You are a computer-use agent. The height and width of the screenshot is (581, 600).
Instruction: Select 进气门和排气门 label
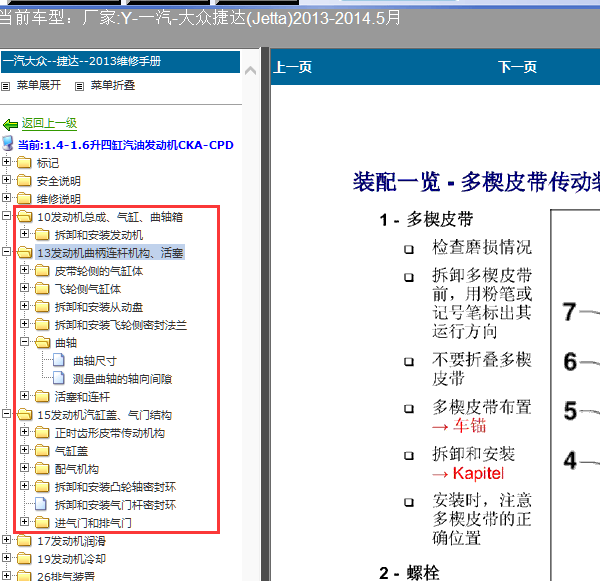point(93,523)
